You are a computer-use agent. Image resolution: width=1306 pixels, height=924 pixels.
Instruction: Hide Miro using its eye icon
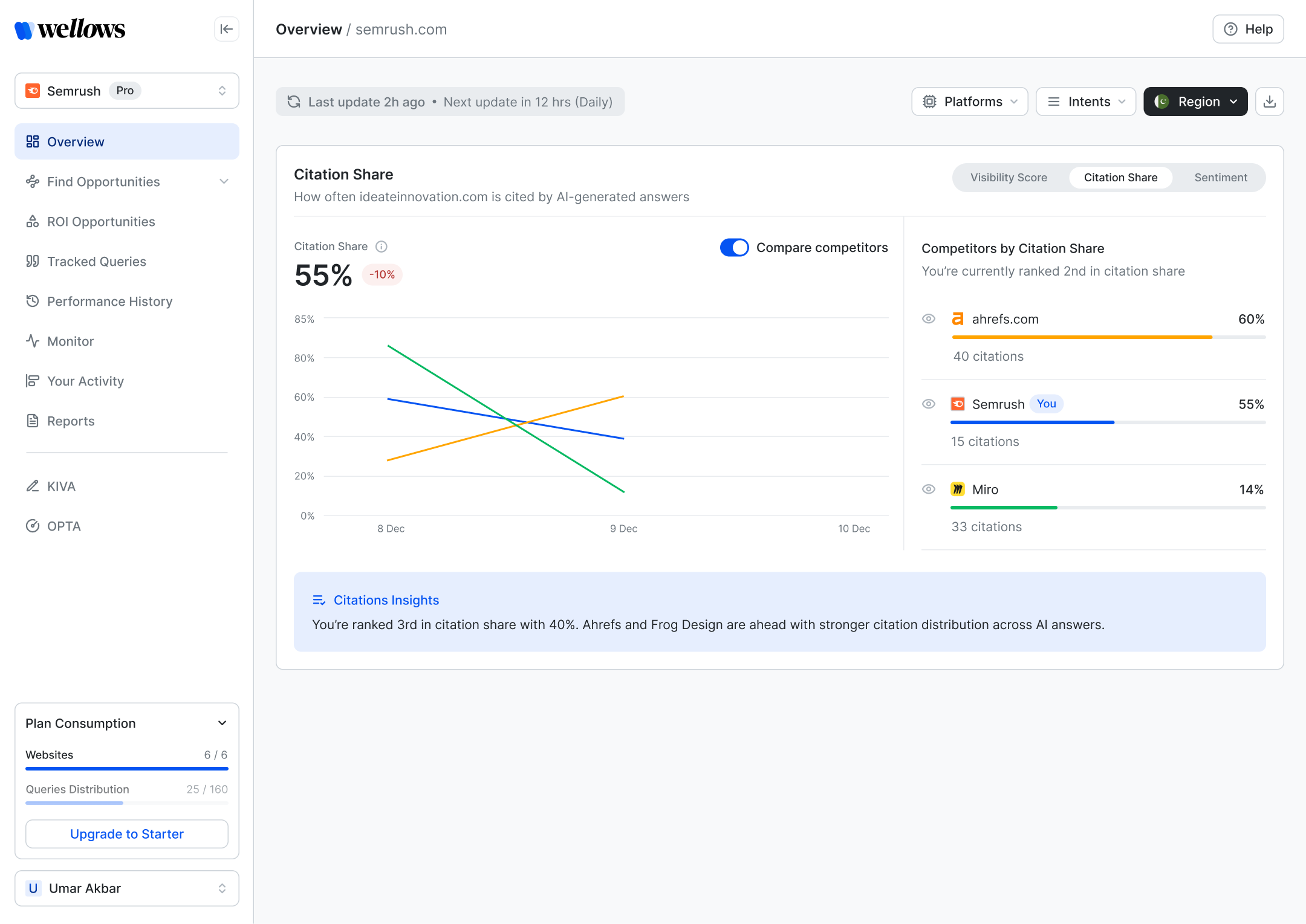(x=929, y=489)
